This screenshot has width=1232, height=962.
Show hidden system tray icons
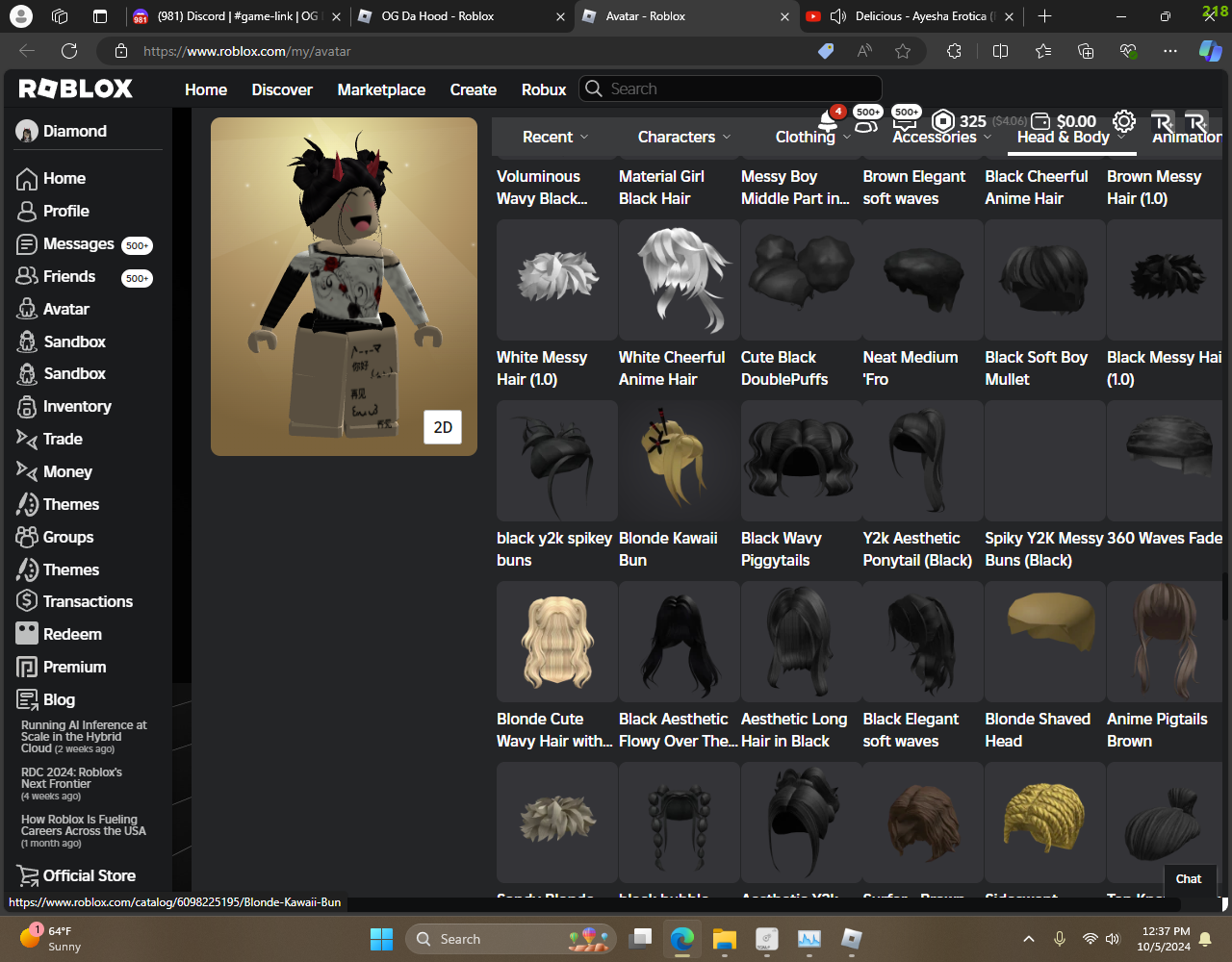click(1029, 939)
